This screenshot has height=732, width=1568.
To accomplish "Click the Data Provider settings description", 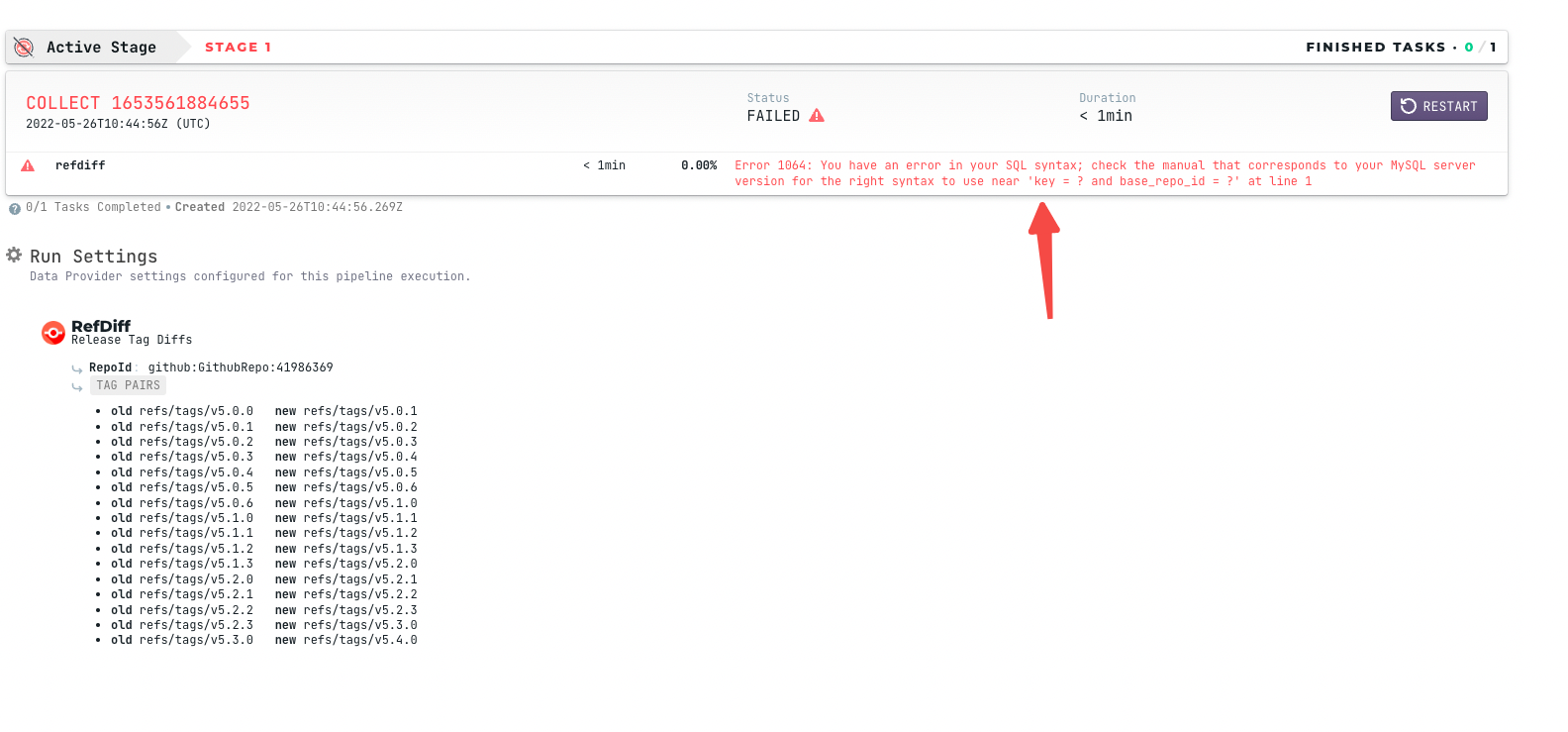I will [250, 276].
